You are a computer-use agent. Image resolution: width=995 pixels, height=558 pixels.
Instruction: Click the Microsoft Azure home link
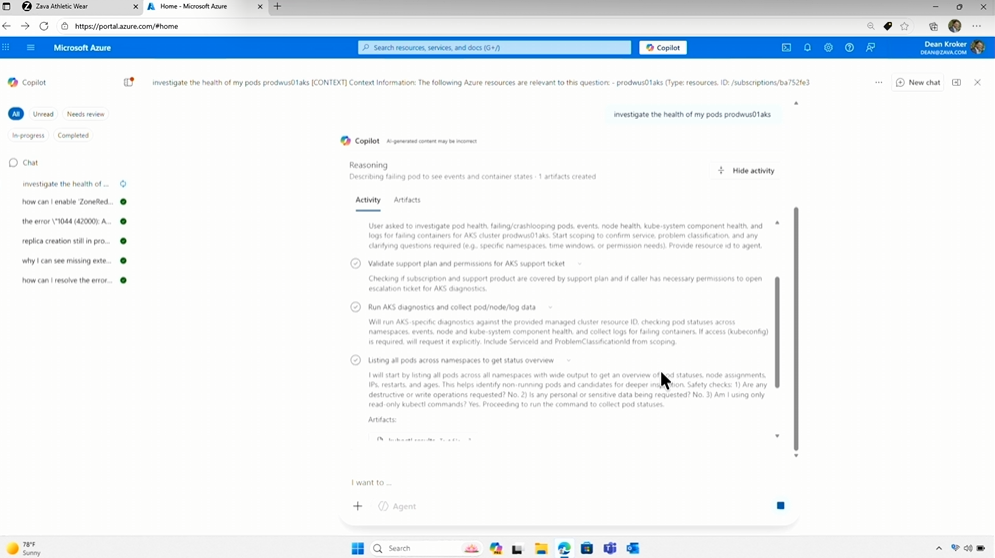pyautogui.click(x=82, y=48)
